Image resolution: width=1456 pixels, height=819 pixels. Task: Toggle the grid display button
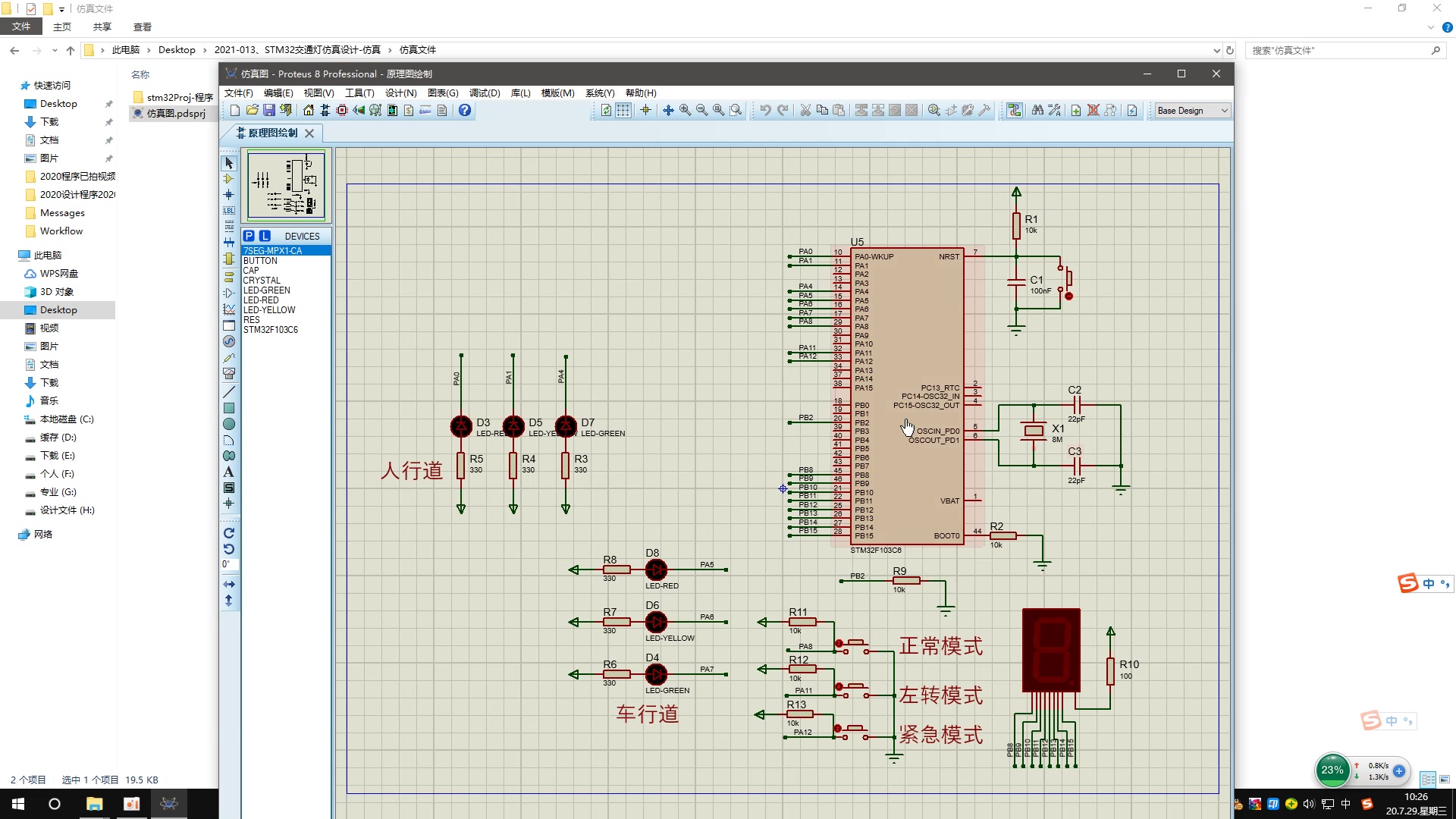[x=623, y=111]
